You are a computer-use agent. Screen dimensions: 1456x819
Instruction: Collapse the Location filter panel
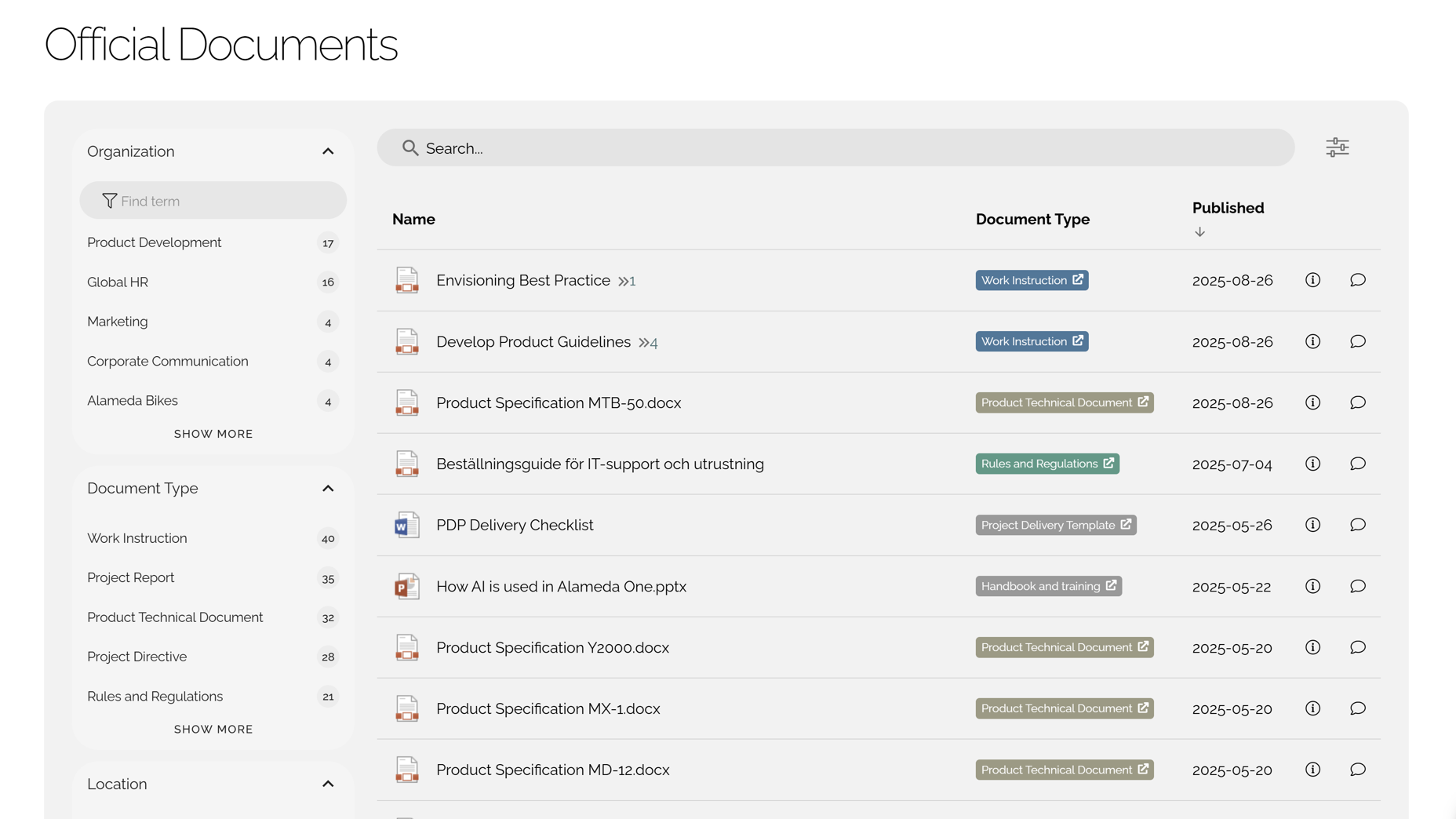(x=328, y=784)
